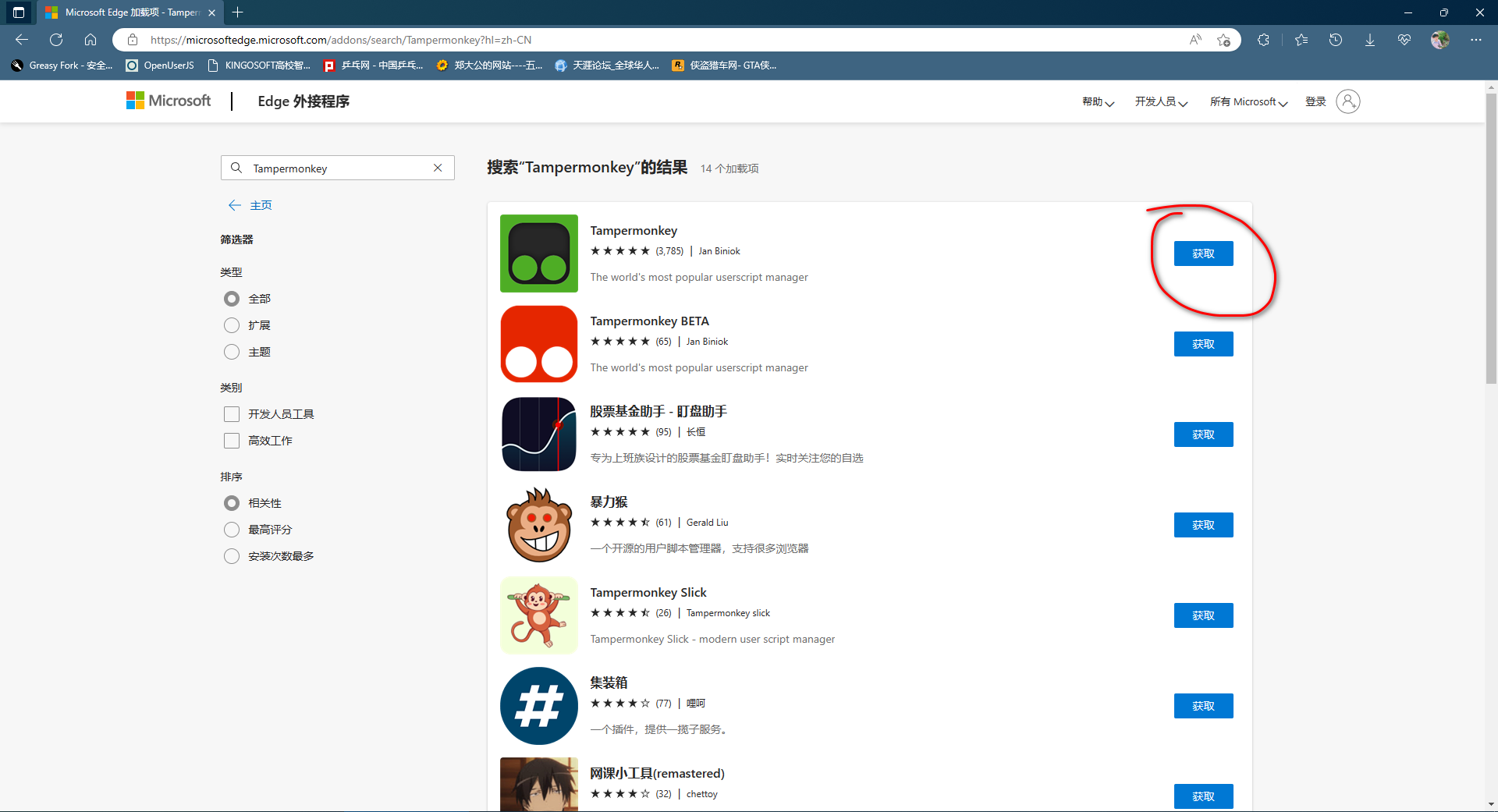
Task: Open the tab actions menu icon
Action: click(19, 12)
